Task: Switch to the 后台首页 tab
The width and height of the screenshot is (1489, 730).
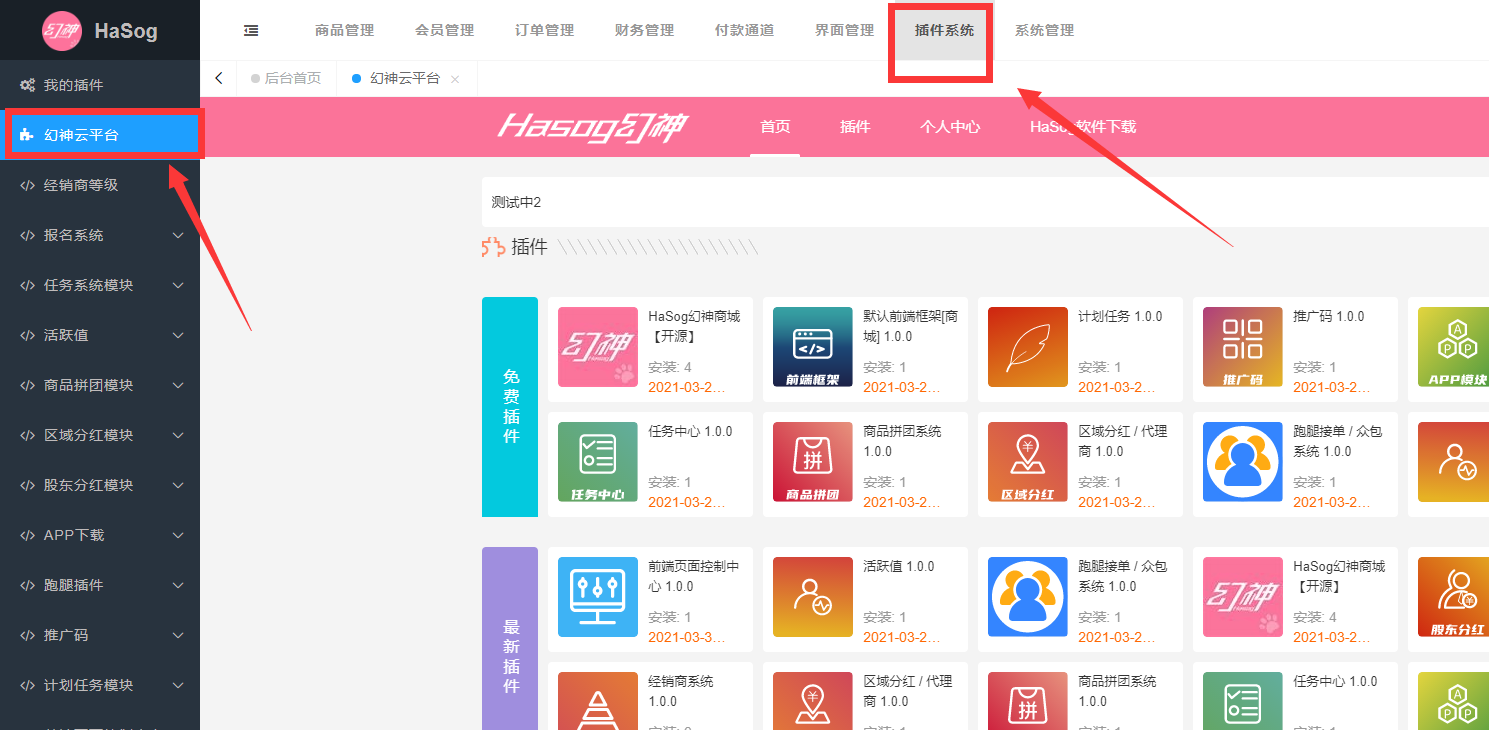Action: tap(287, 78)
